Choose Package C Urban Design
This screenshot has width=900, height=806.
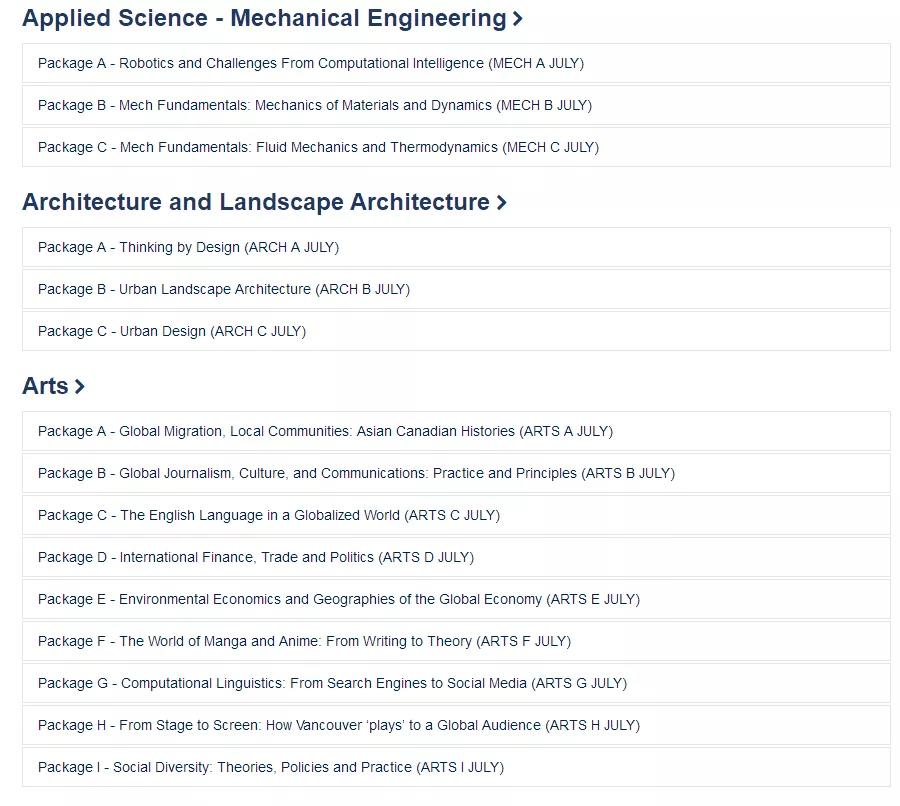tap(456, 331)
